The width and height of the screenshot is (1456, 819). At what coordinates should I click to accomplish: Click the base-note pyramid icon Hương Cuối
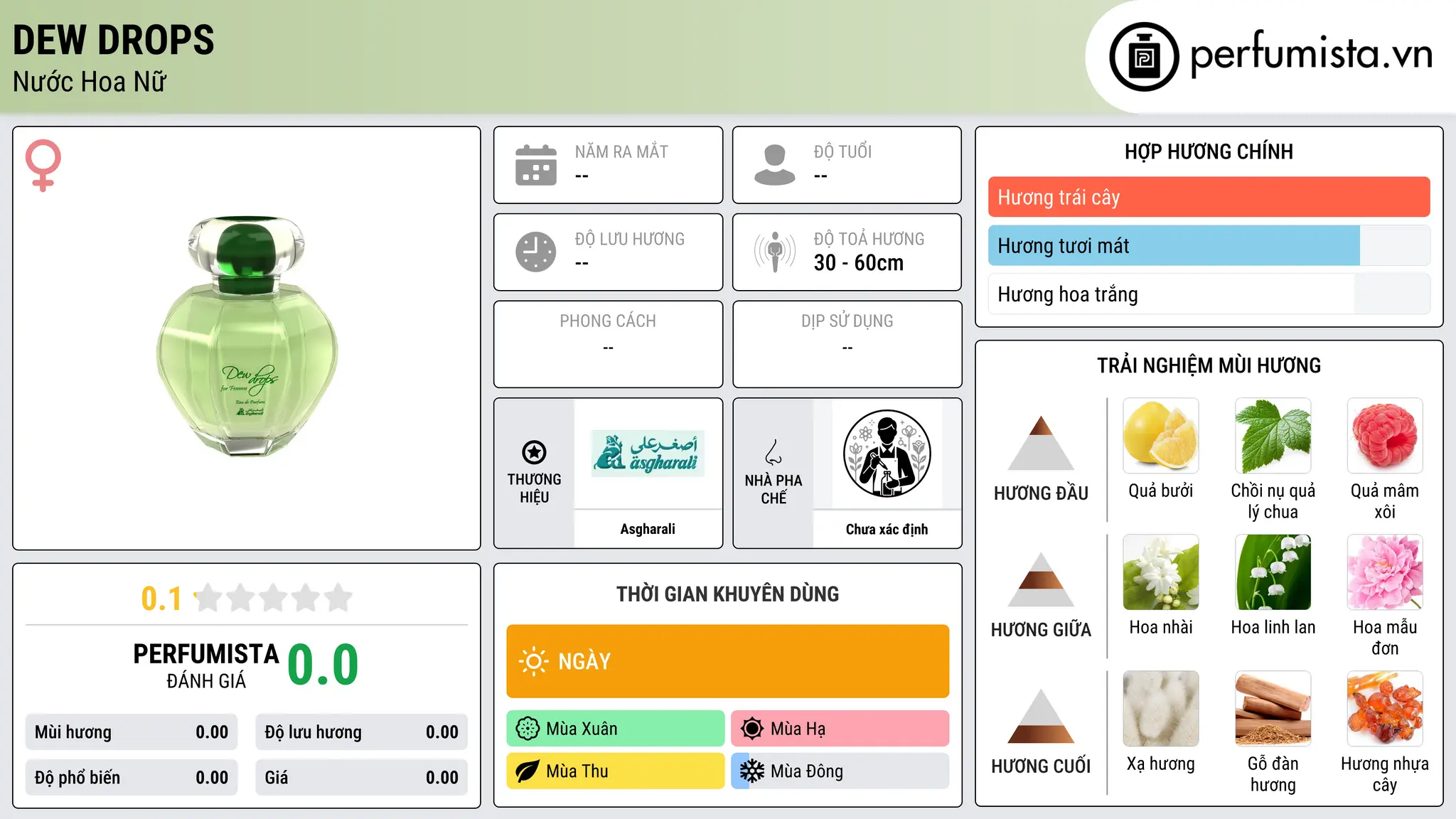[x=1041, y=716]
